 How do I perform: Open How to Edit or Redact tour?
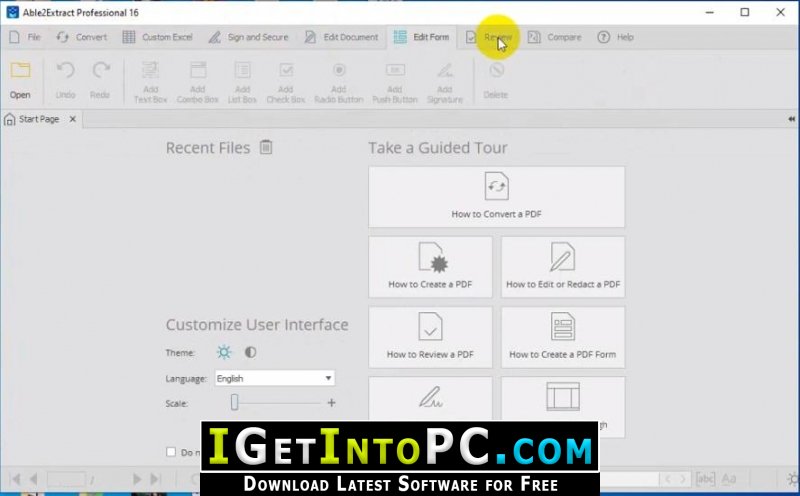(563, 267)
